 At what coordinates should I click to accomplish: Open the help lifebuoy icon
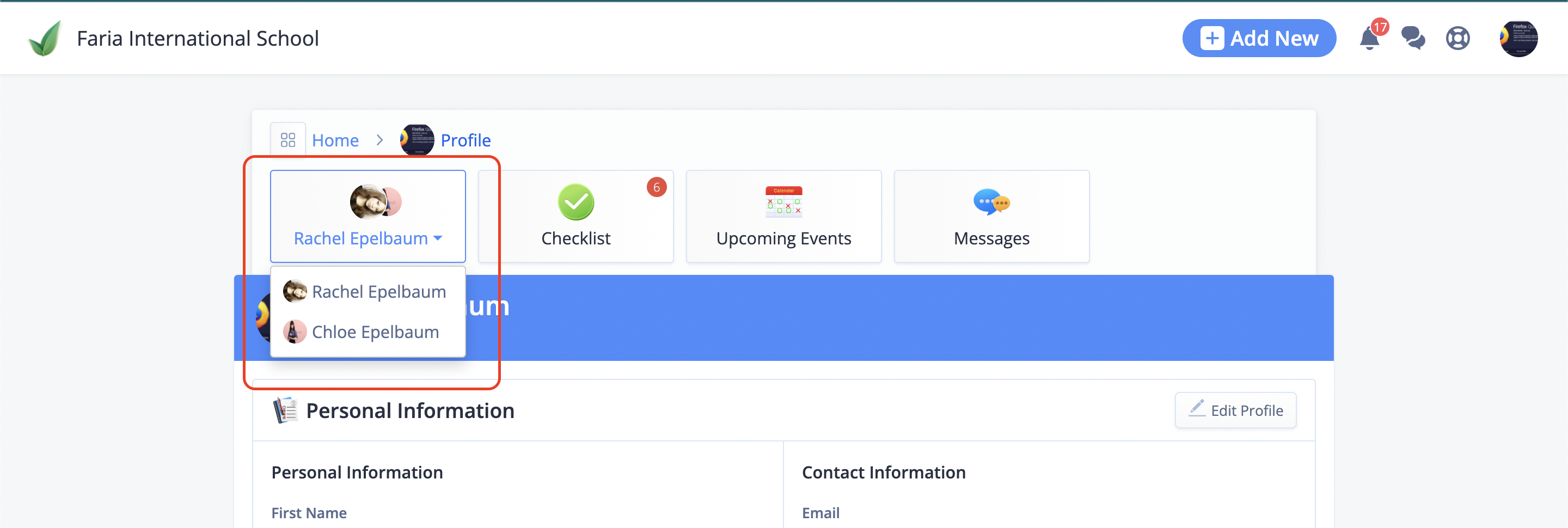coord(1458,39)
